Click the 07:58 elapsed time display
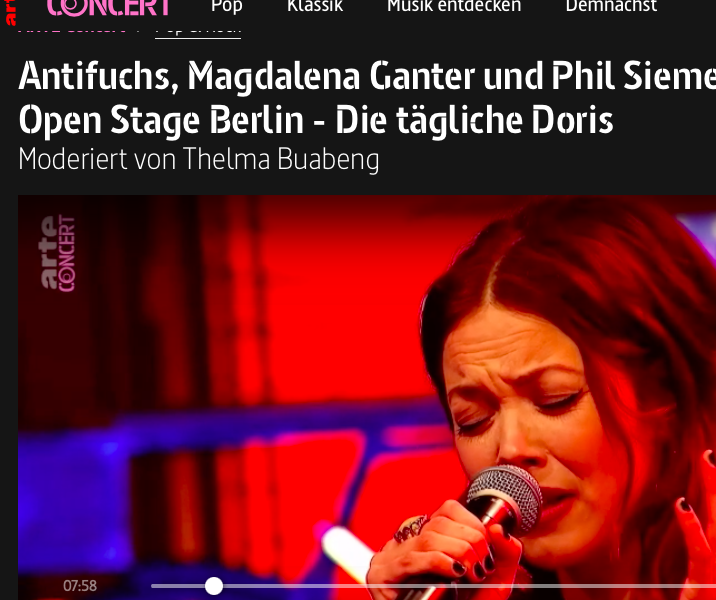This screenshot has height=600, width=716. tap(80, 586)
